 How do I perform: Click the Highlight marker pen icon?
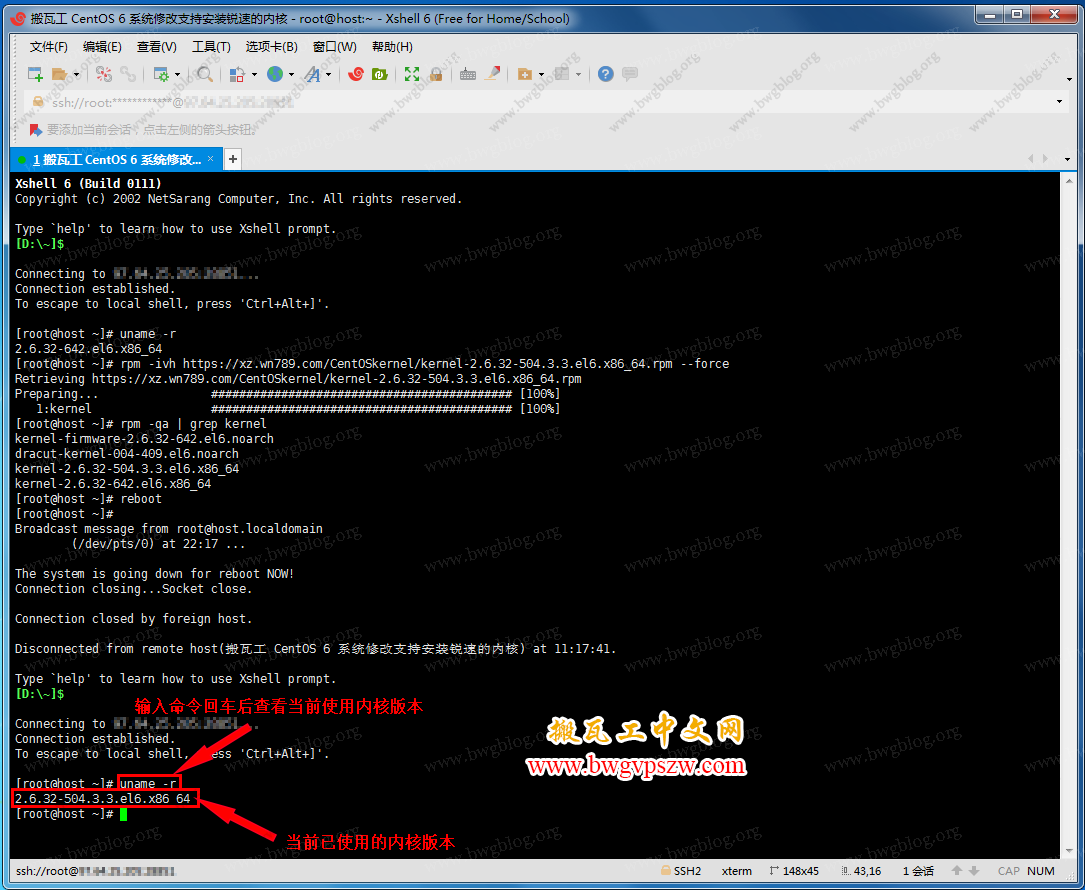[492, 74]
